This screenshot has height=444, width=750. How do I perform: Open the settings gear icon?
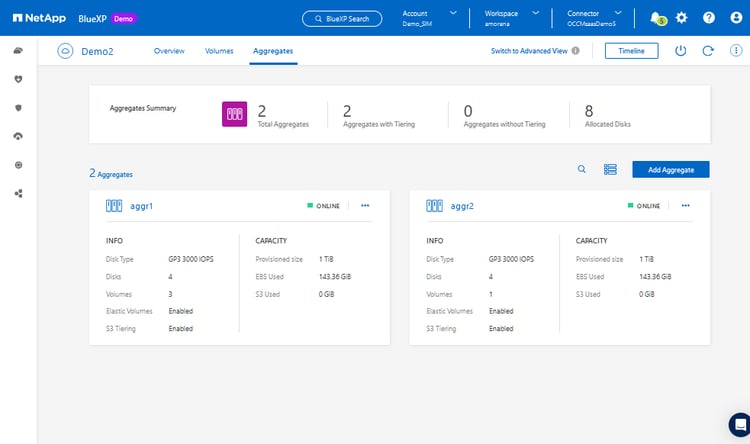pos(682,18)
